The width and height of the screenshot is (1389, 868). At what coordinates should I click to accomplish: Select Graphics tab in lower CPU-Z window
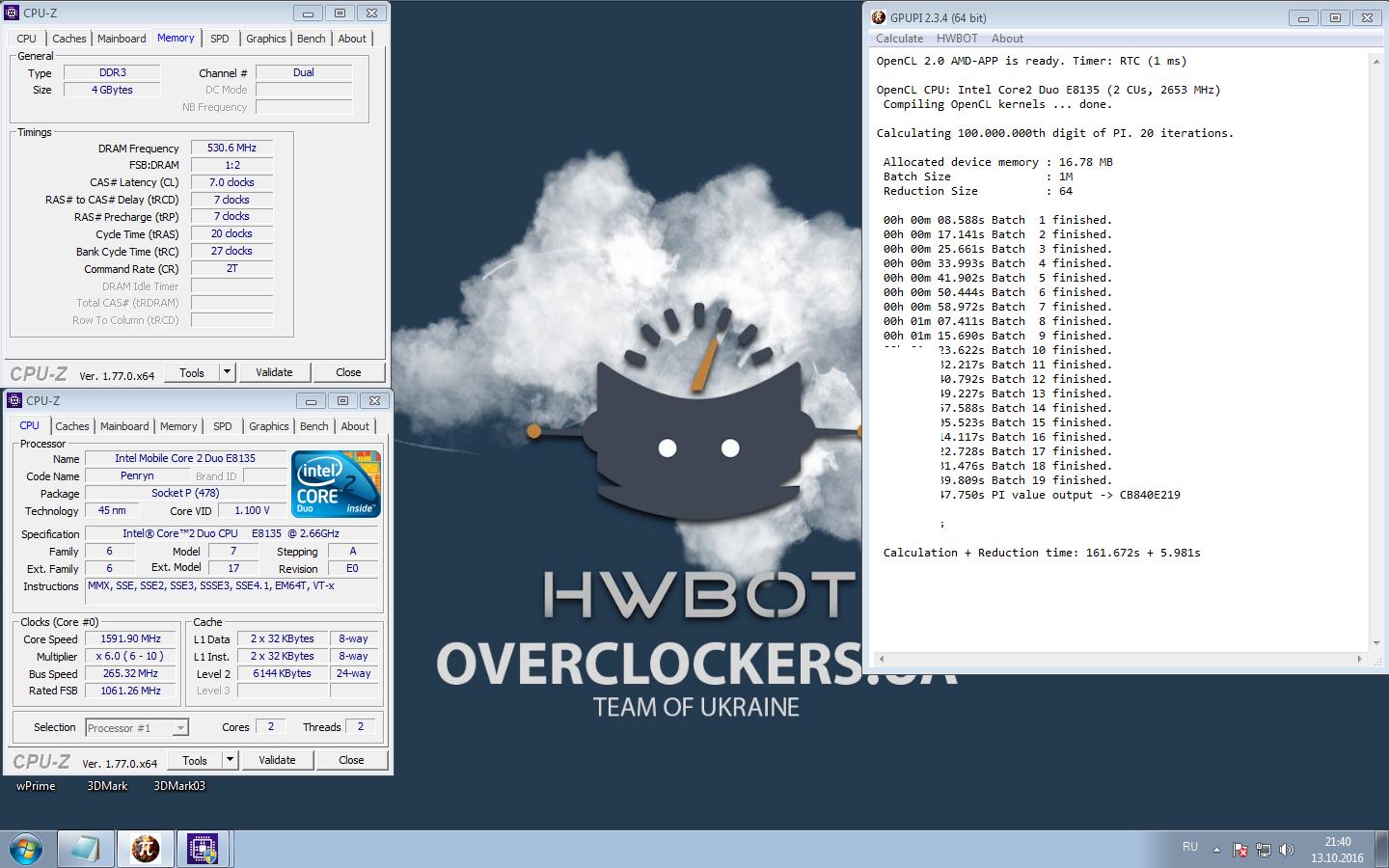pyautogui.click(x=269, y=426)
